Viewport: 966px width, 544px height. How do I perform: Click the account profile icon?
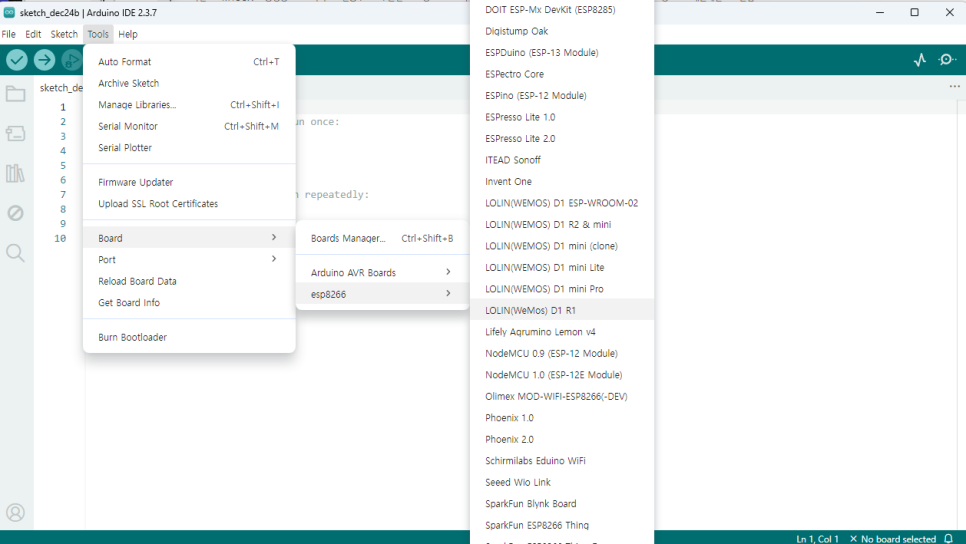pyautogui.click(x=15, y=513)
